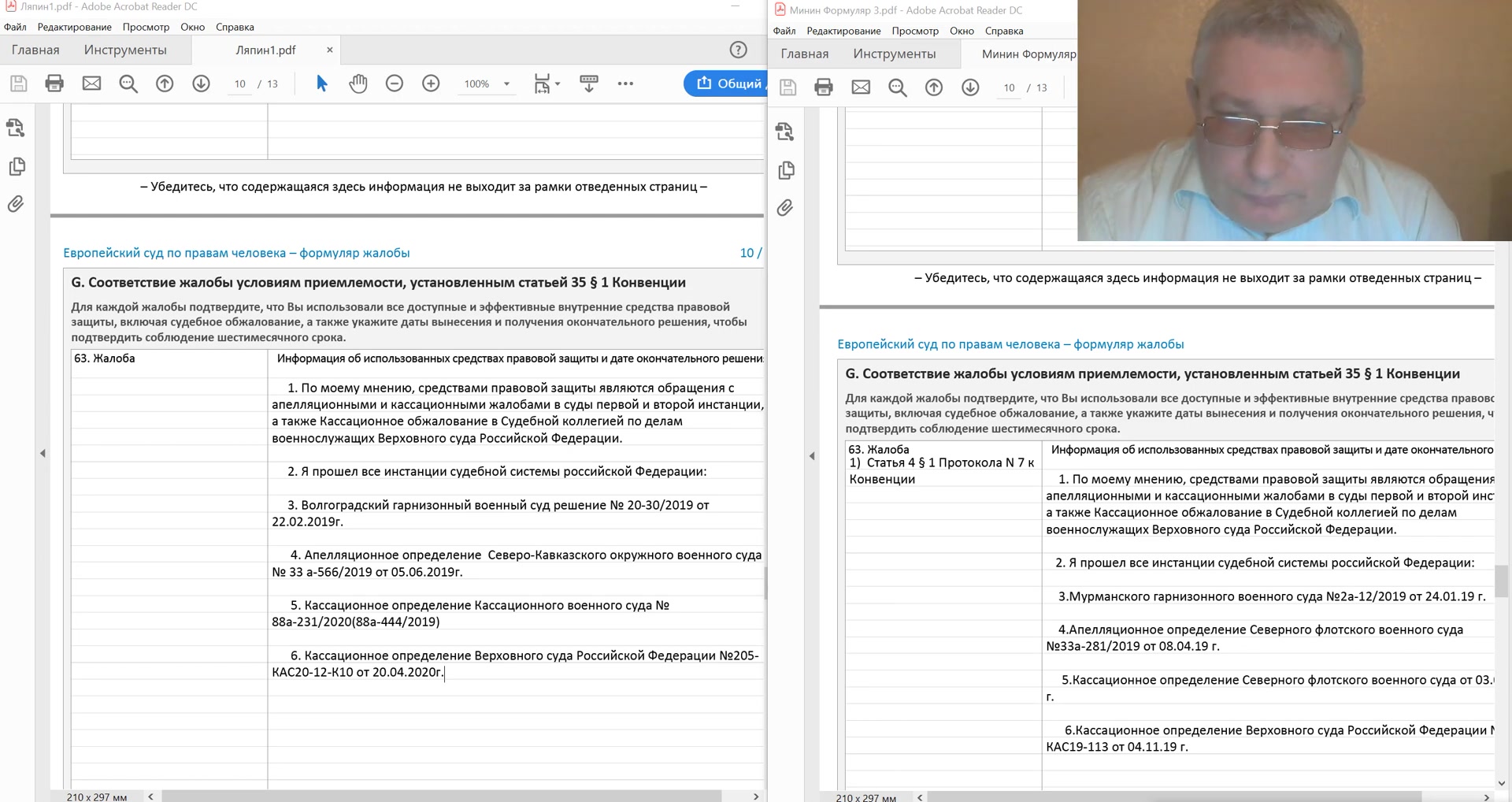
Task: Open attachments paperclip panel in Ляпин1
Action: pos(16,204)
